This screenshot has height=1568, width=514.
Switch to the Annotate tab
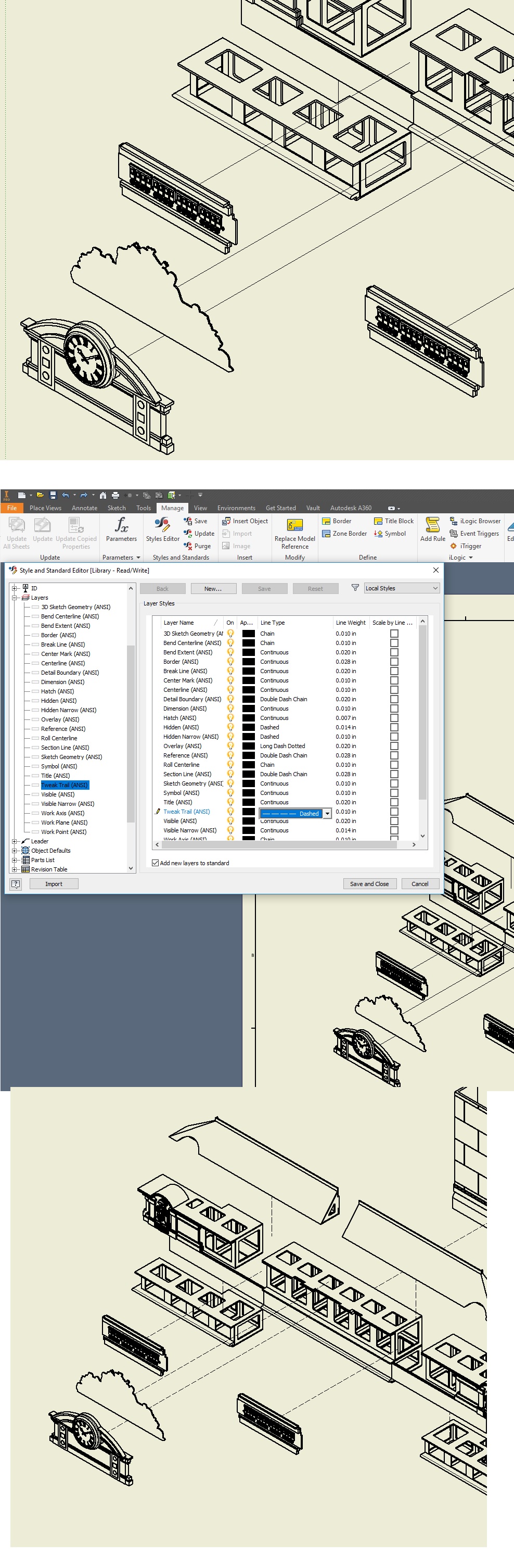(85, 508)
